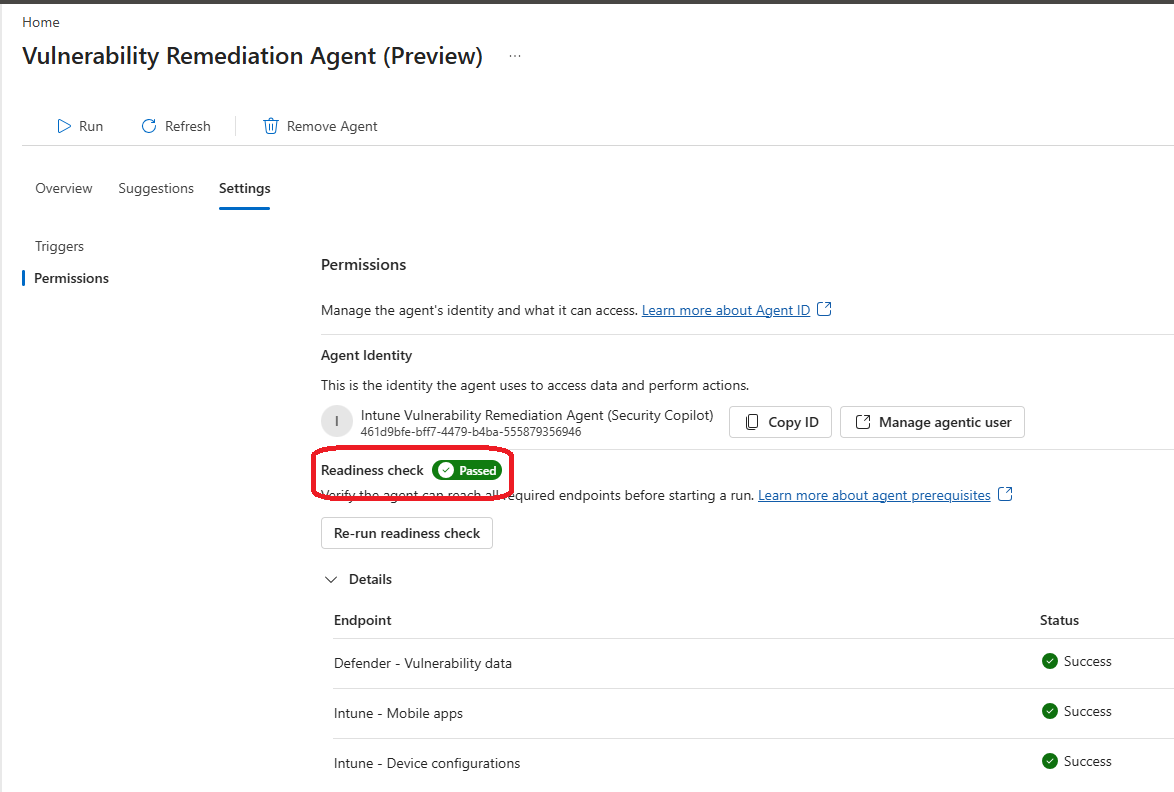Click the external link icon after agent prerequisites
1174x792 pixels.
pyautogui.click(x=1006, y=494)
